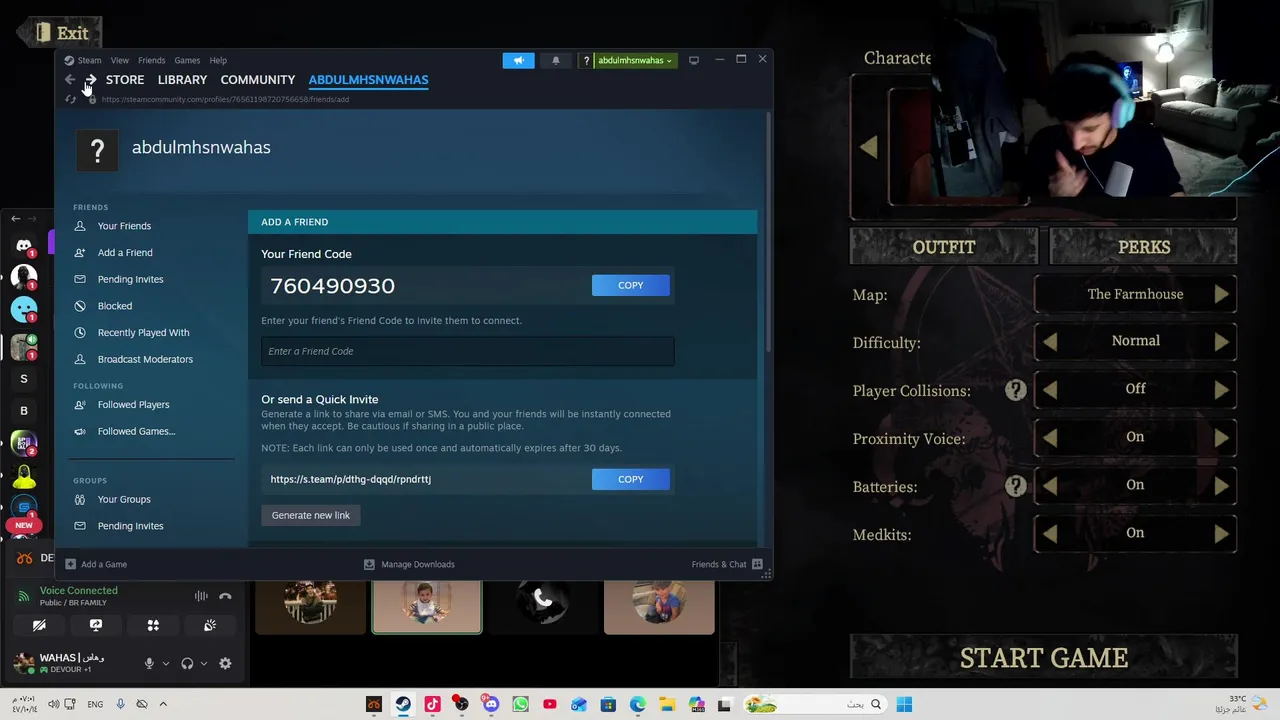Viewport: 1280px width, 720px height.
Task: Reload the Steam page with refresh icon
Action: click(x=70, y=99)
